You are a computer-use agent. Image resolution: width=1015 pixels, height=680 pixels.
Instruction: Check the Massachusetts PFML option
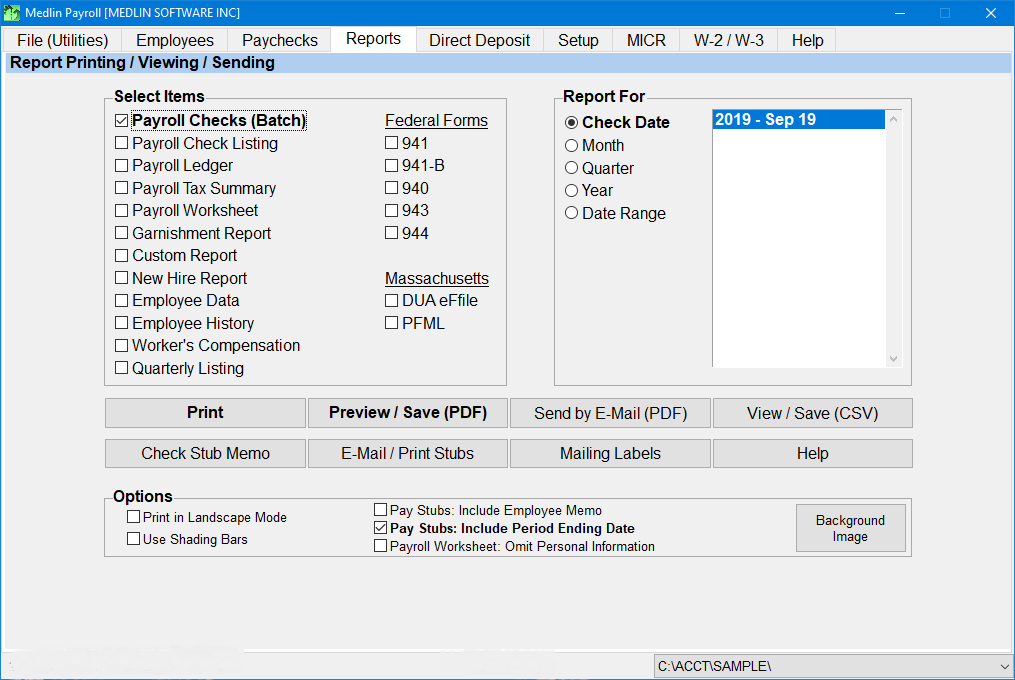(x=391, y=322)
